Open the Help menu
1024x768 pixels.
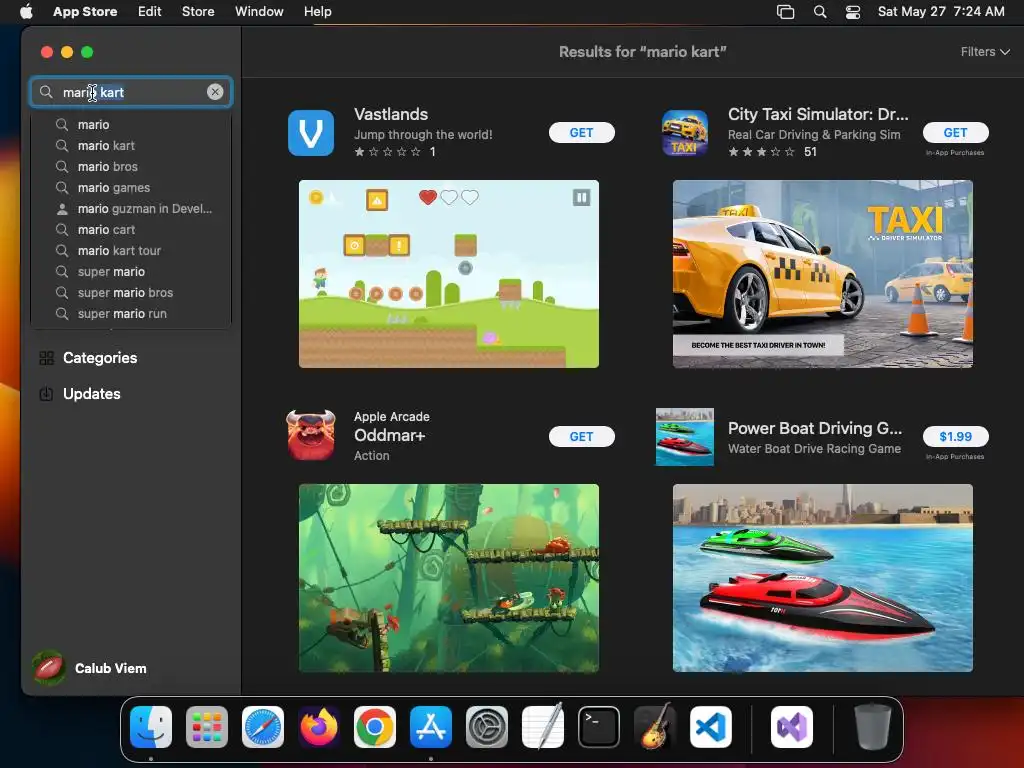(x=317, y=11)
